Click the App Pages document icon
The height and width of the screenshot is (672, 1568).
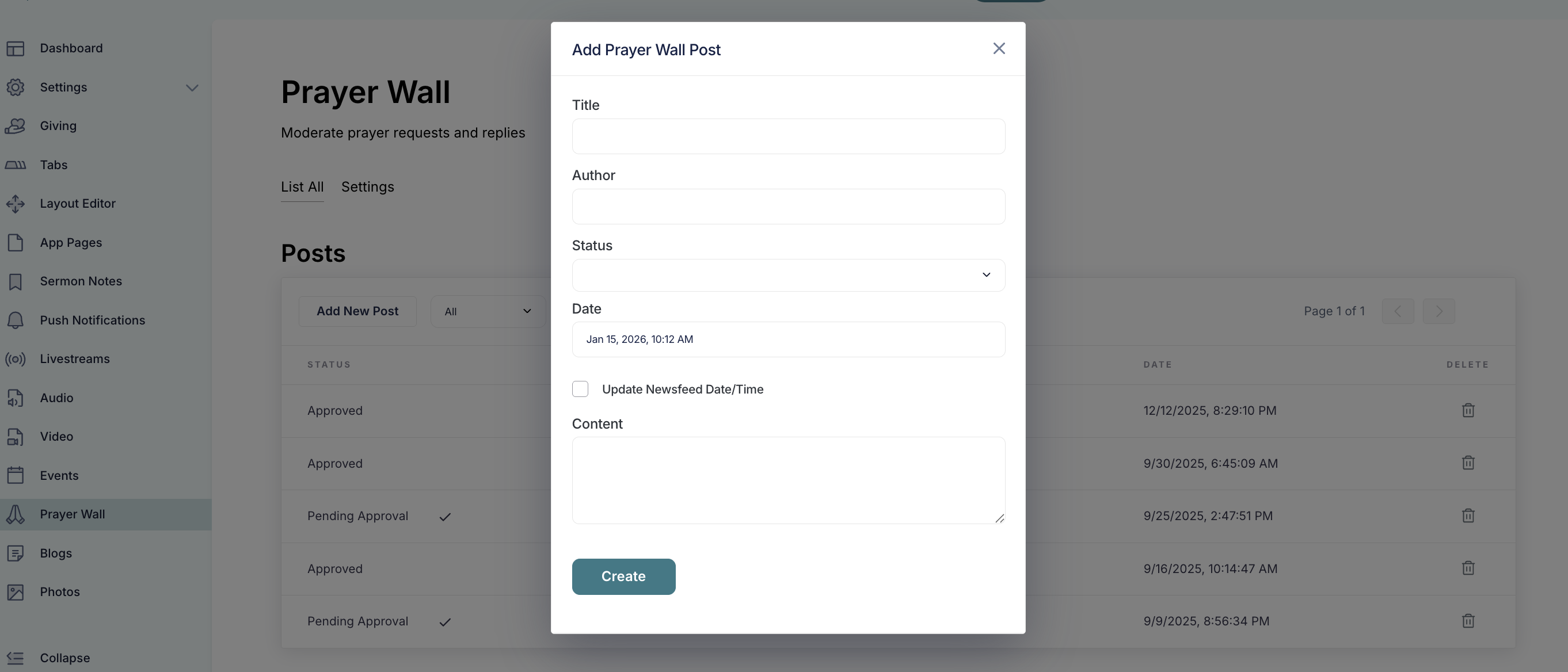point(15,243)
